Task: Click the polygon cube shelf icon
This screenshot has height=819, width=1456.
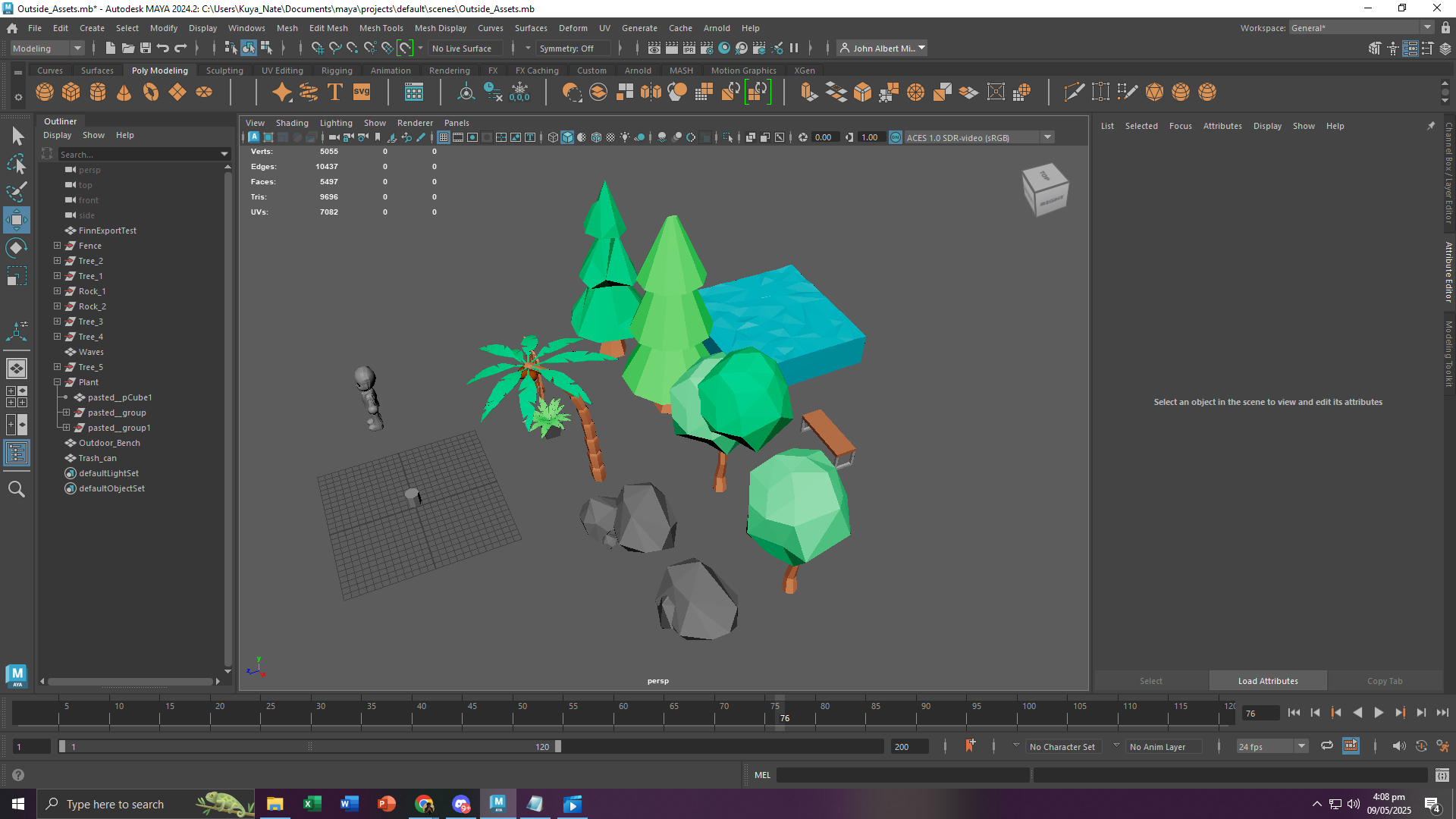Action: tap(71, 93)
